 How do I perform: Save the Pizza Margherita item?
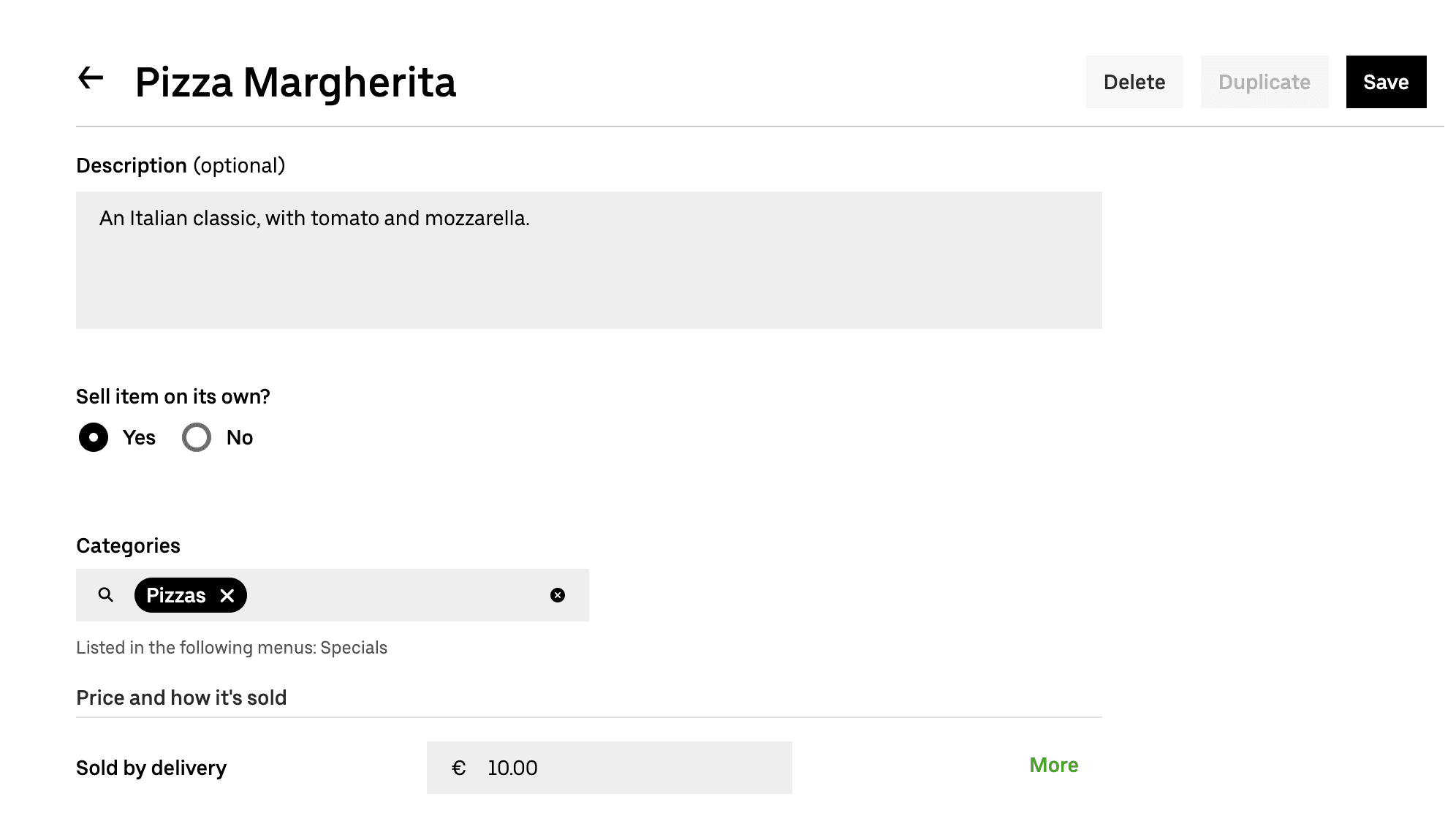pyautogui.click(x=1386, y=82)
